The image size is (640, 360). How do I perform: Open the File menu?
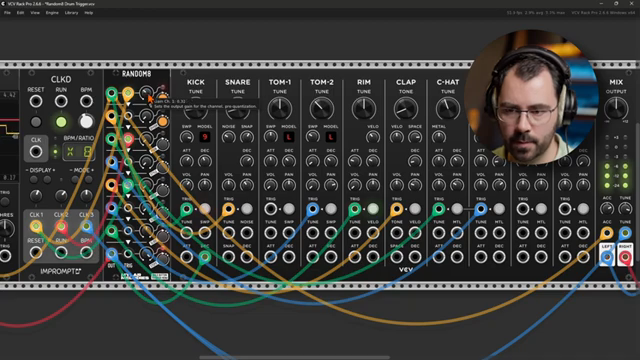[x=7, y=13]
